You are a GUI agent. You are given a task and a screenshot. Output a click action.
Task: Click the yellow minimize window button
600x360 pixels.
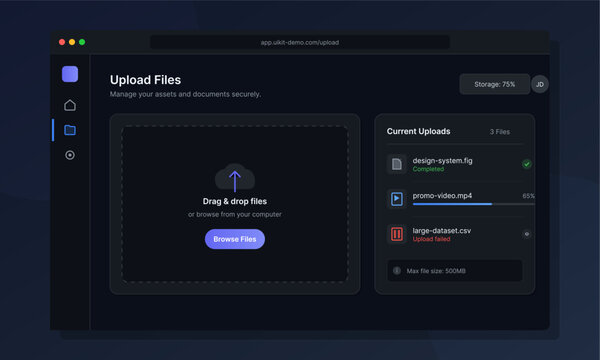click(x=72, y=42)
